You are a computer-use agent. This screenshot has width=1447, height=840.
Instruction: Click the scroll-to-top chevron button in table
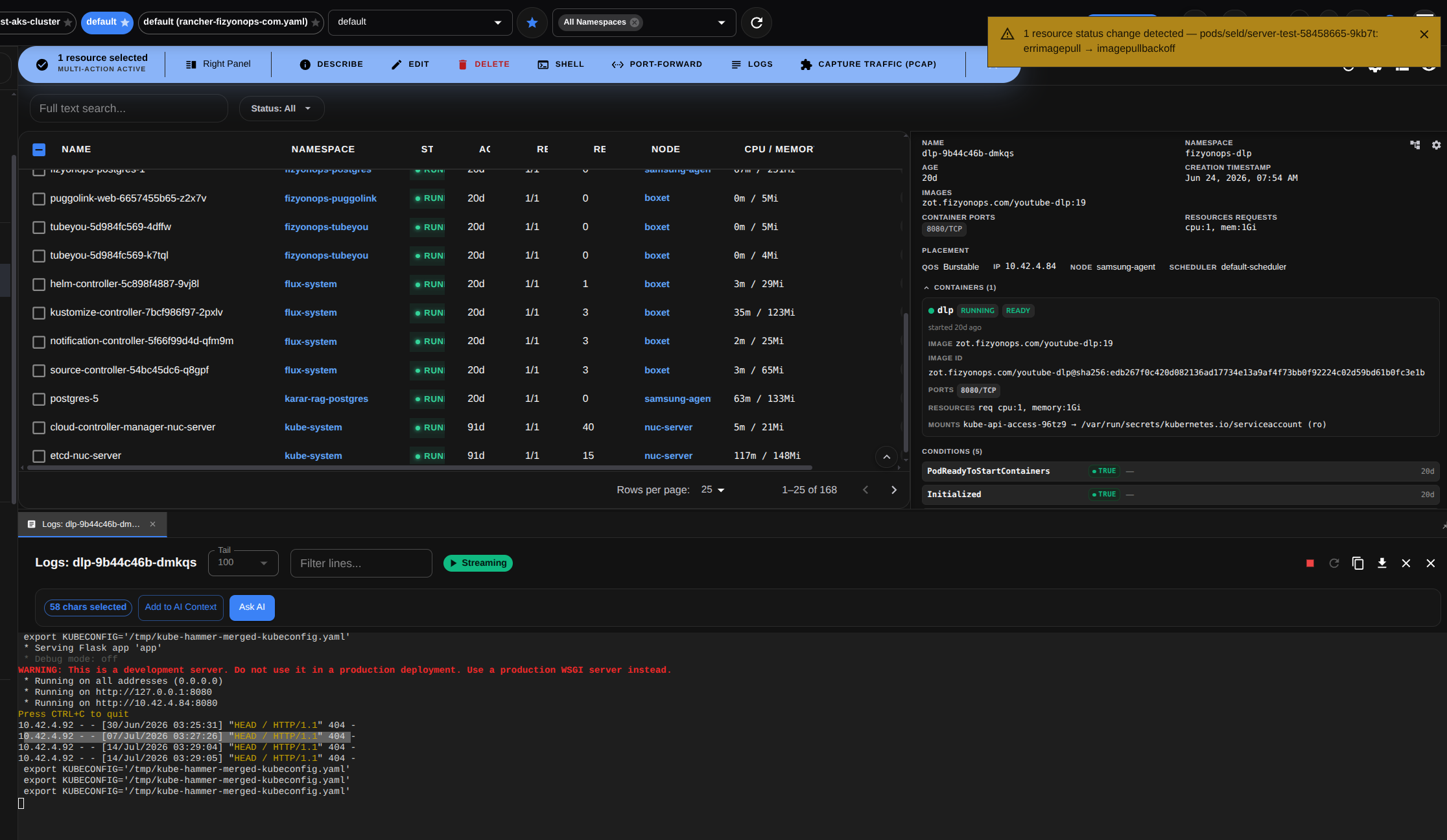(x=886, y=457)
